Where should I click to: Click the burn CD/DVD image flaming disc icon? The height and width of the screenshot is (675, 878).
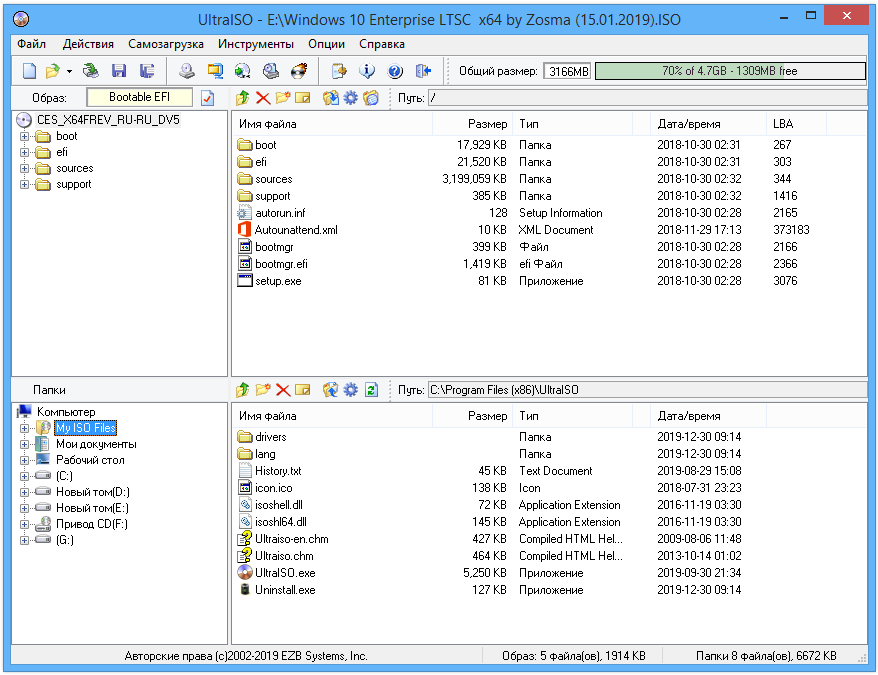pyautogui.click(x=299, y=71)
